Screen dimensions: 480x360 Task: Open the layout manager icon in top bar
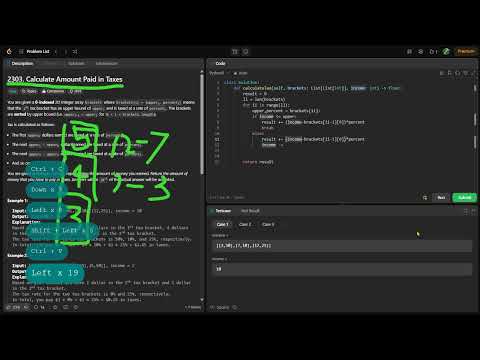pyautogui.click(x=235, y=52)
